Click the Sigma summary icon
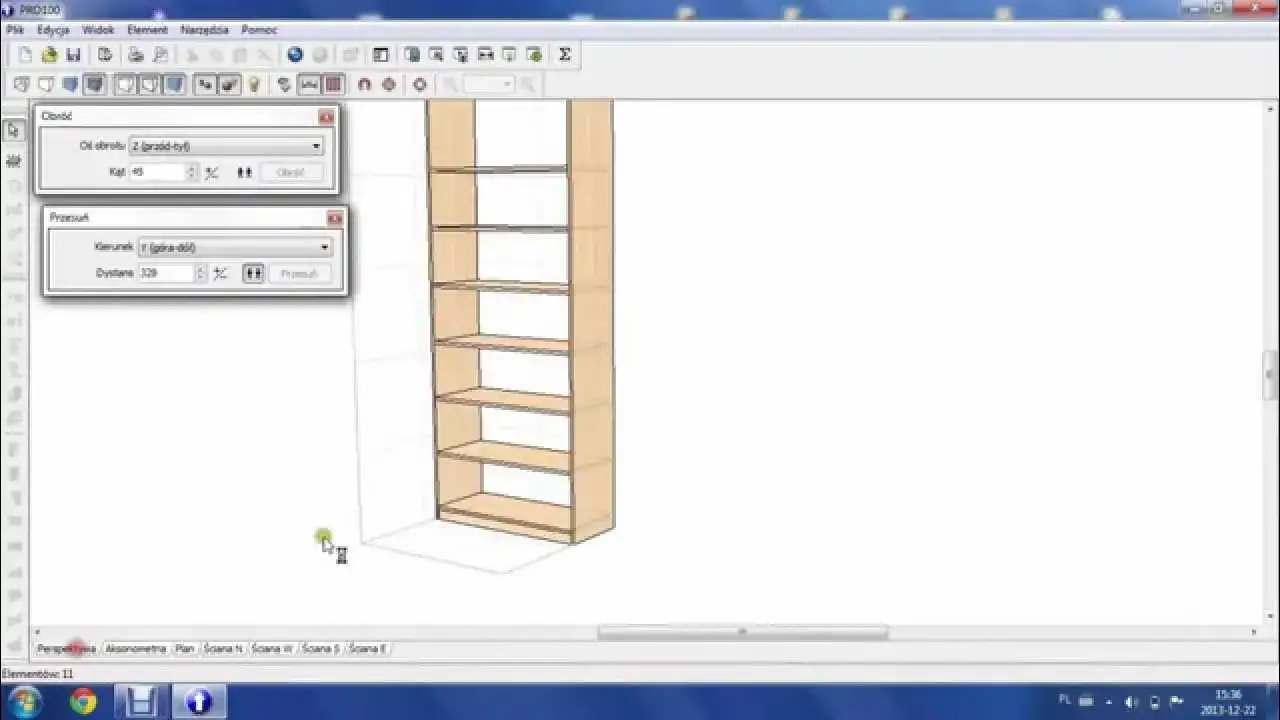Image resolution: width=1280 pixels, height=720 pixels. pyautogui.click(x=564, y=55)
